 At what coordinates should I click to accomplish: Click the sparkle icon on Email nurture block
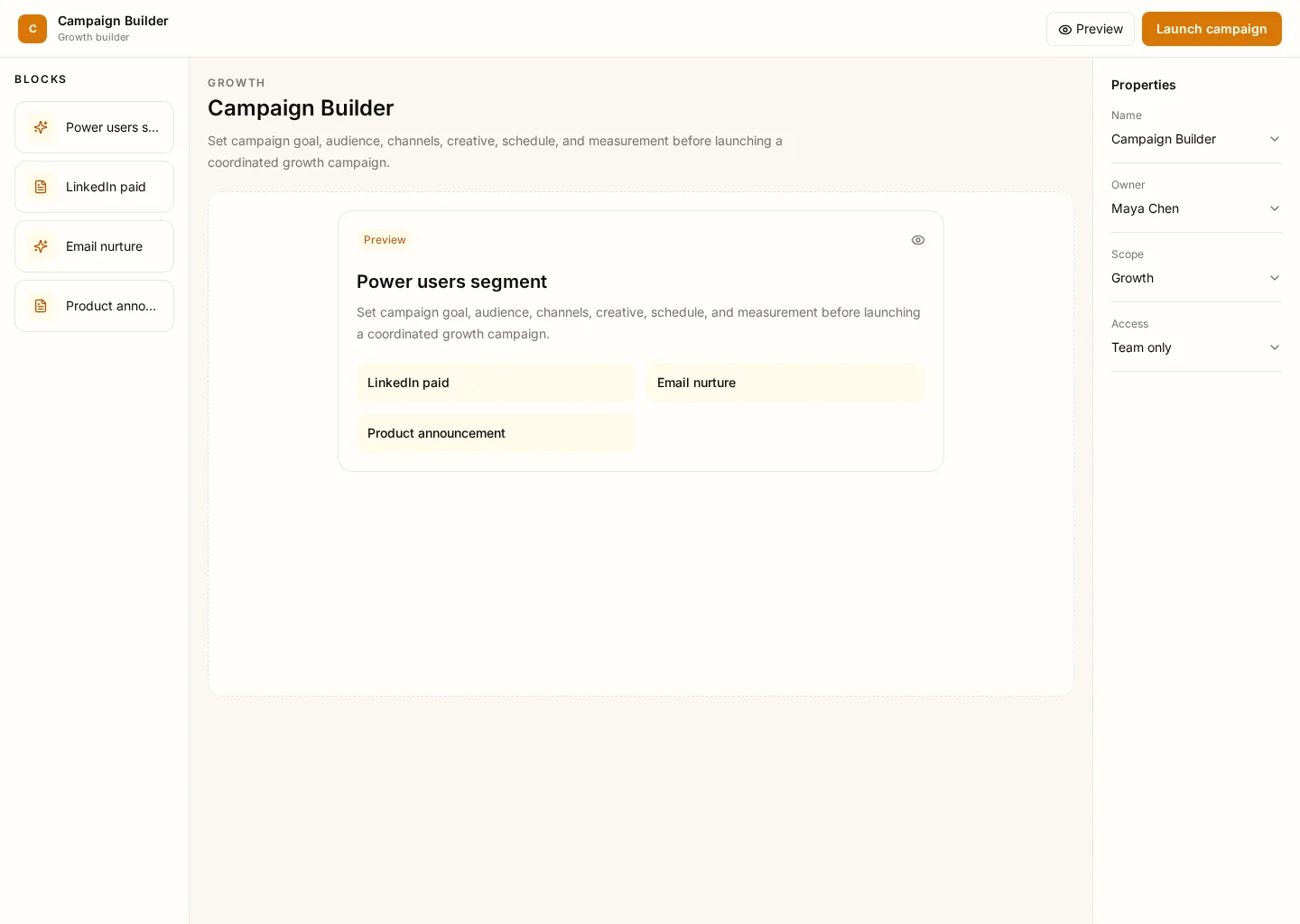tap(41, 246)
